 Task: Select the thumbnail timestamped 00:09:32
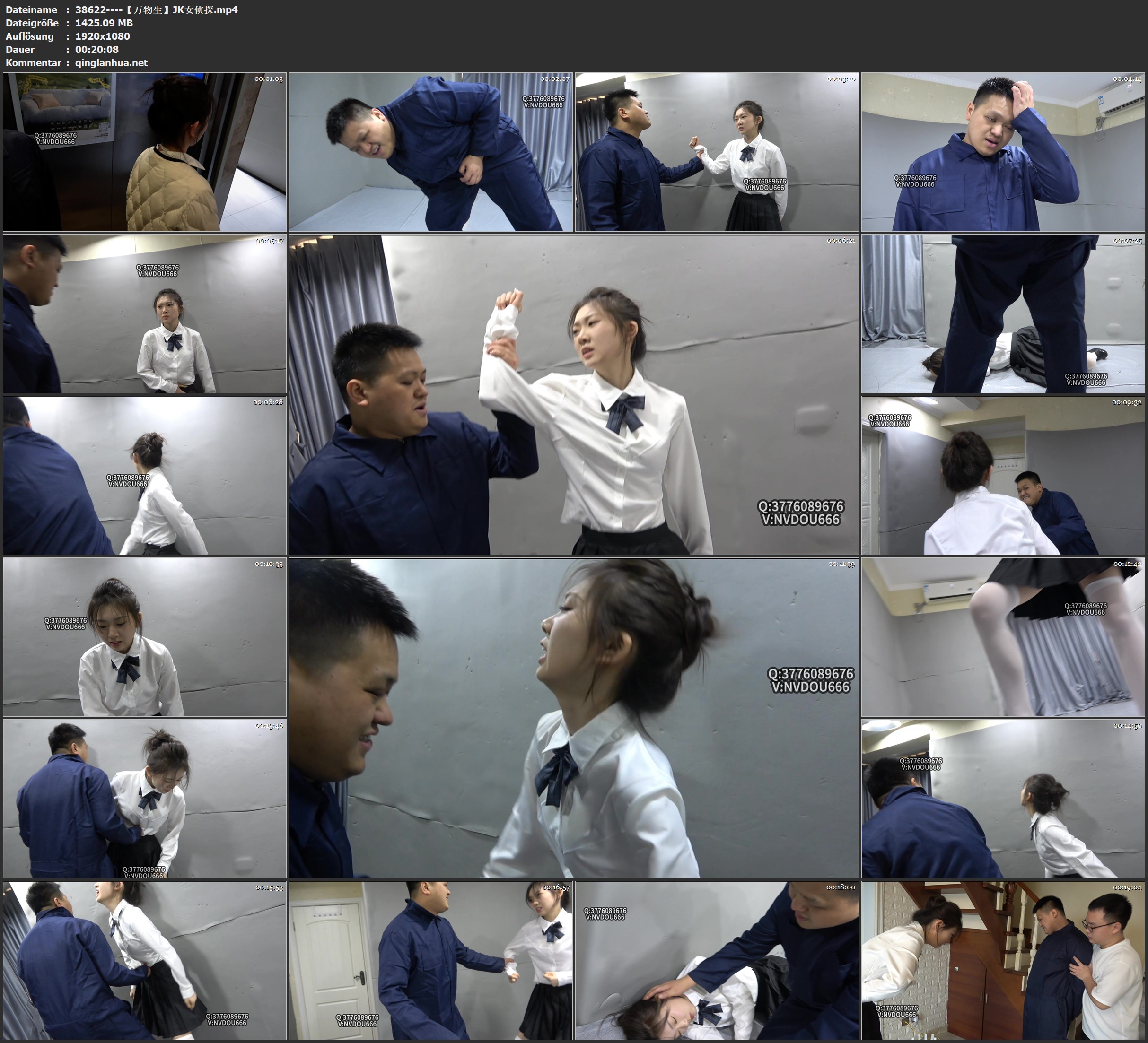tap(1003, 475)
